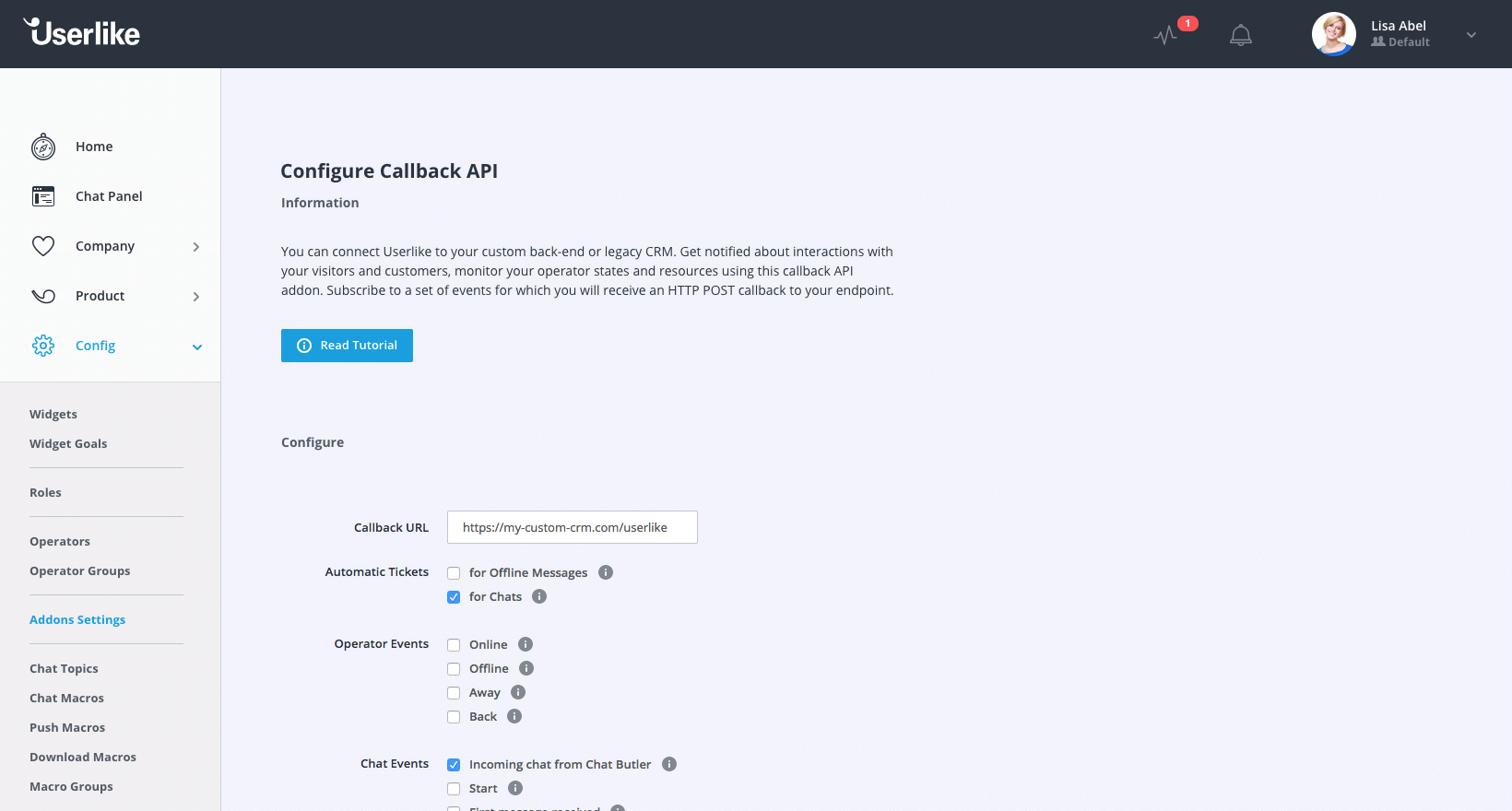Expand the Product submenu chevron

196,297
